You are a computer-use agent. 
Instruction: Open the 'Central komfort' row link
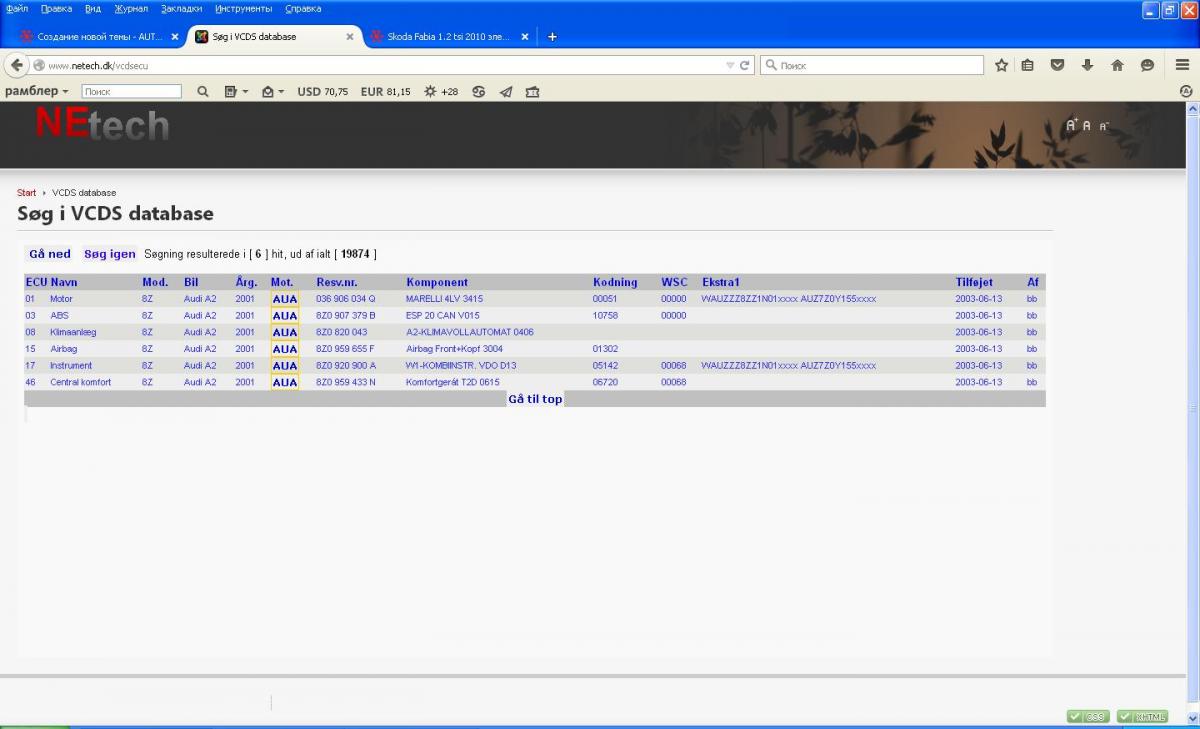pyautogui.click(x=81, y=382)
